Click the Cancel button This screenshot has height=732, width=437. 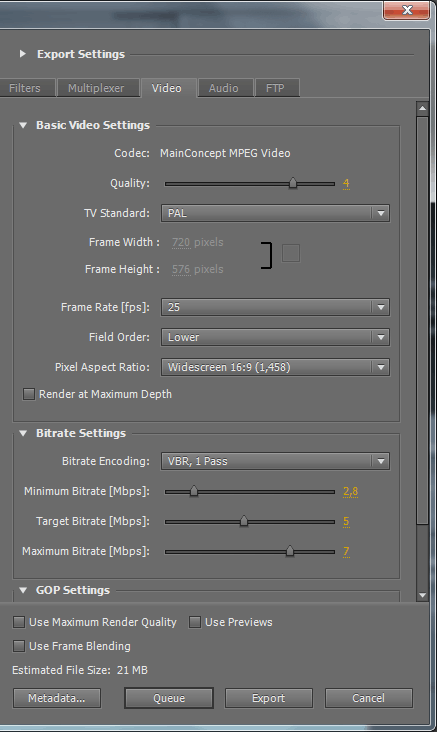click(x=369, y=698)
